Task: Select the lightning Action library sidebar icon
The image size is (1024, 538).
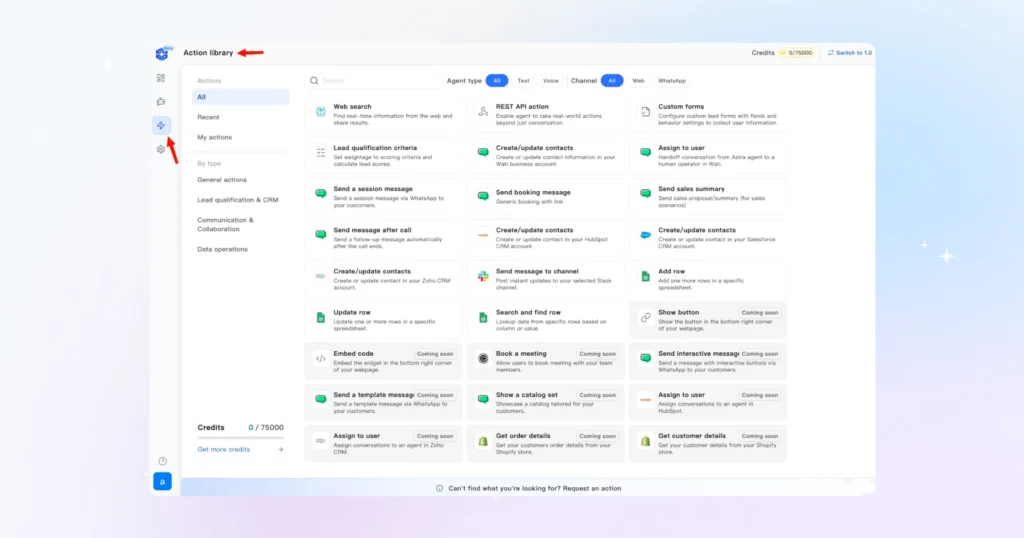Action: 161,125
